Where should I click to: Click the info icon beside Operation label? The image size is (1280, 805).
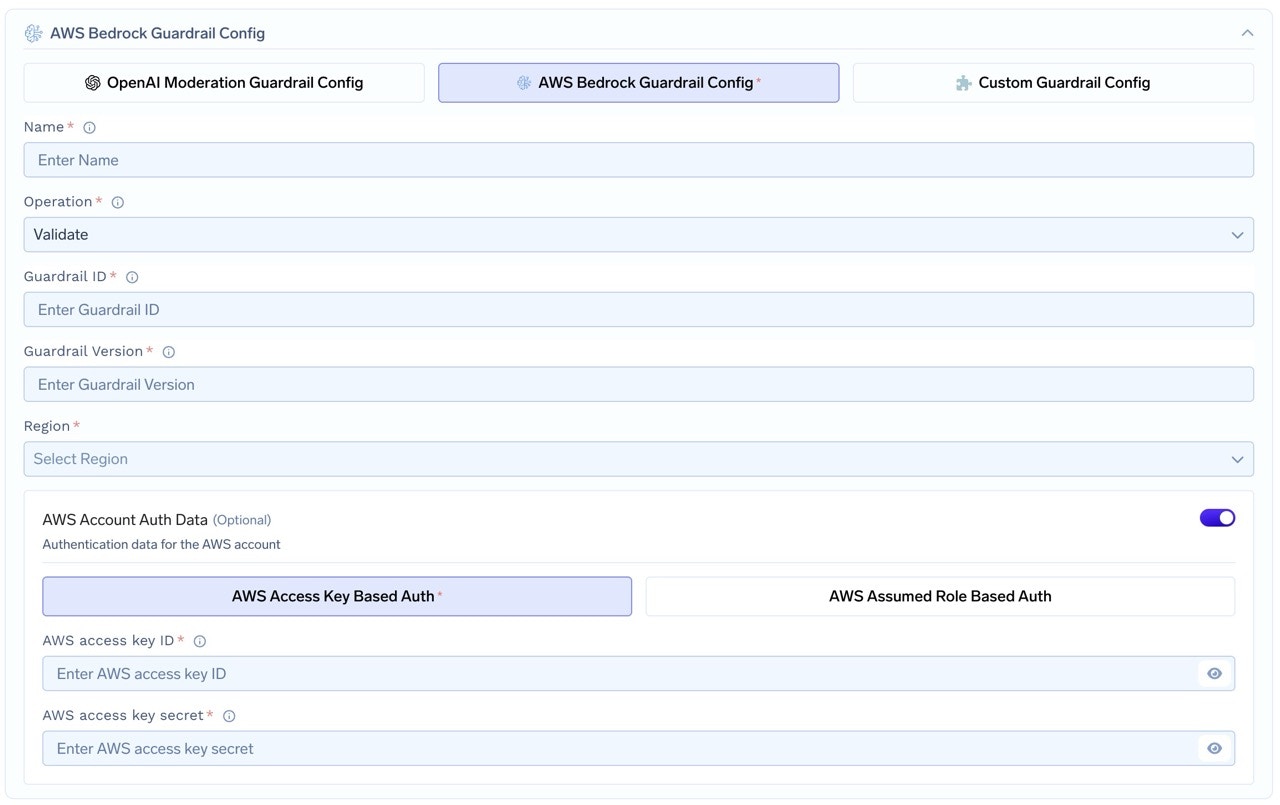[x=117, y=203]
